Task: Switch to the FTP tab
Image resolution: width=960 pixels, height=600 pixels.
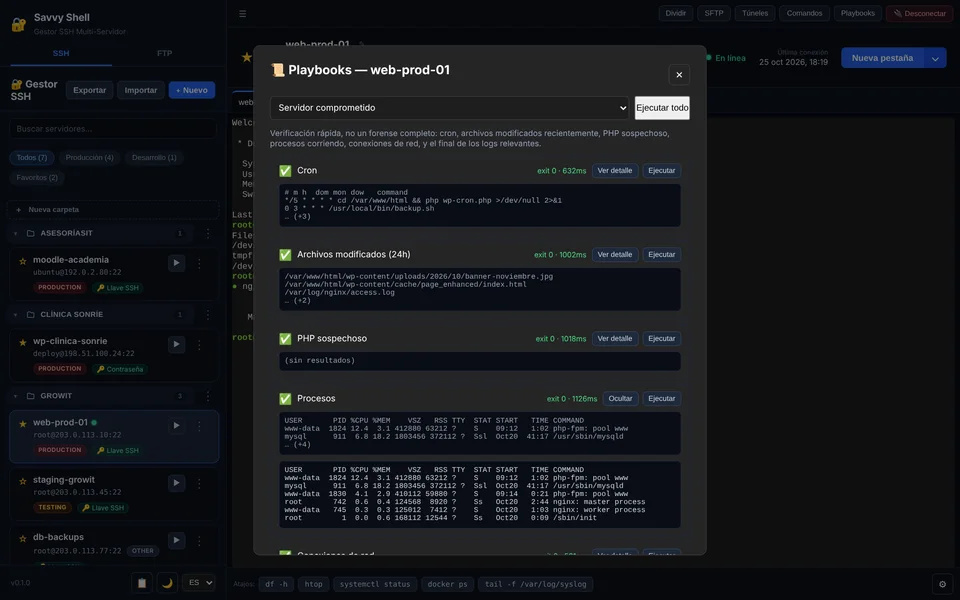Action: click(164, 53)
